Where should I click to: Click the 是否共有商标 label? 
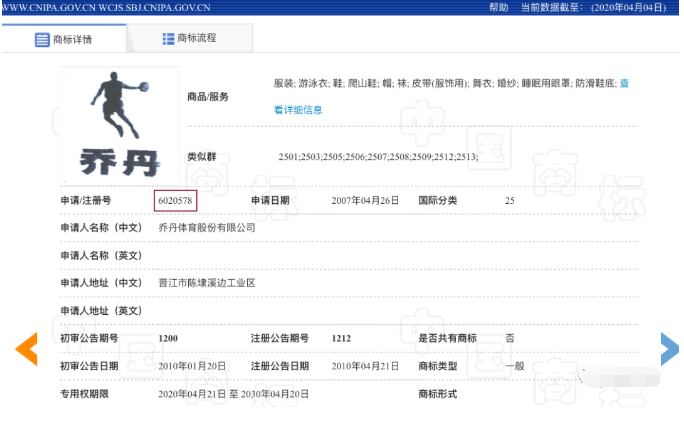[448, 339]
